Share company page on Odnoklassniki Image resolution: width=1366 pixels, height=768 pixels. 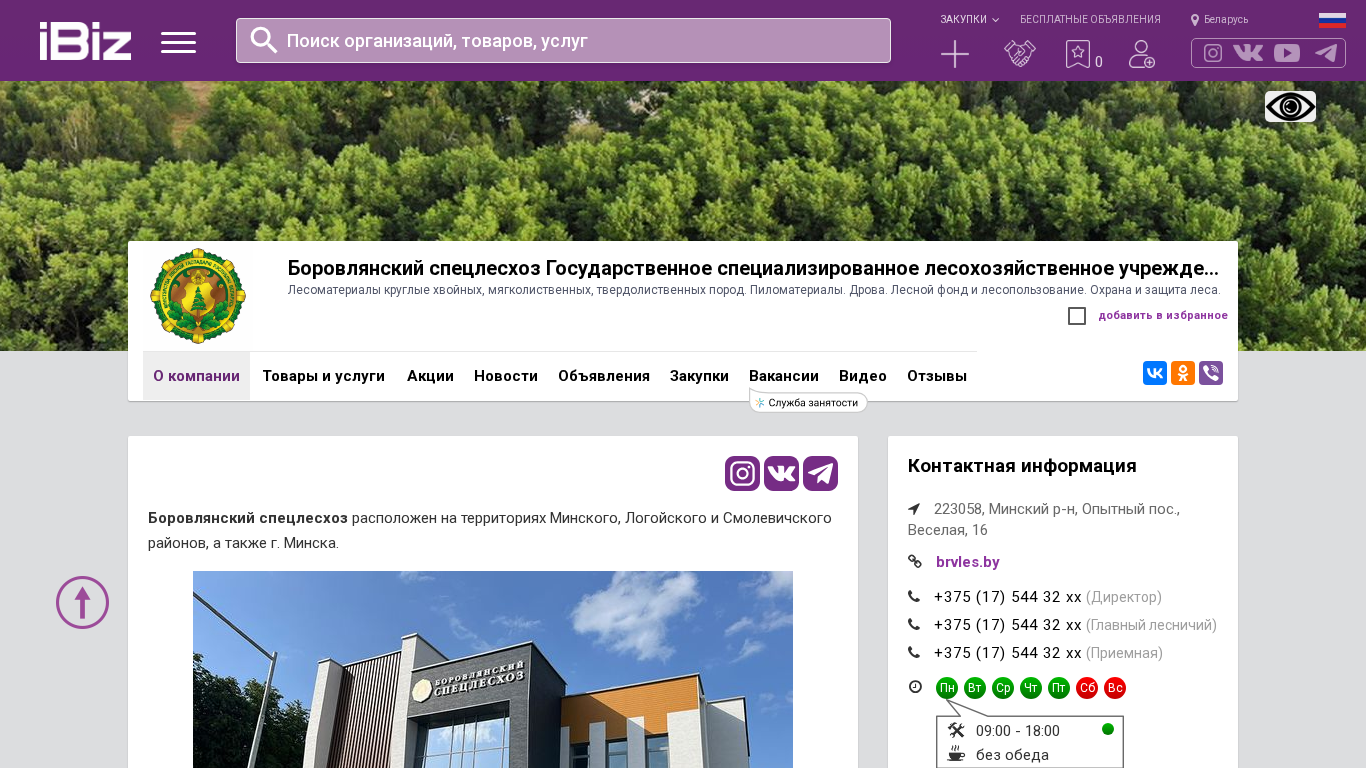pyautogui.click(x=1183, y=373)
